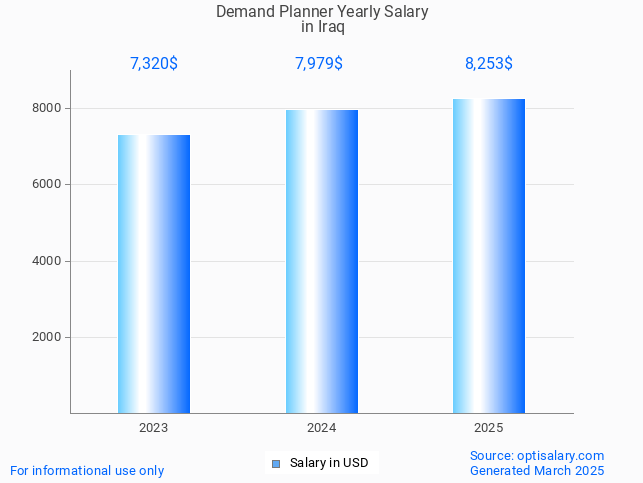Viewport: 643px width, 483px height.
Task: Click the 'in Iraq' subtitle text
Action: [322, 27]
